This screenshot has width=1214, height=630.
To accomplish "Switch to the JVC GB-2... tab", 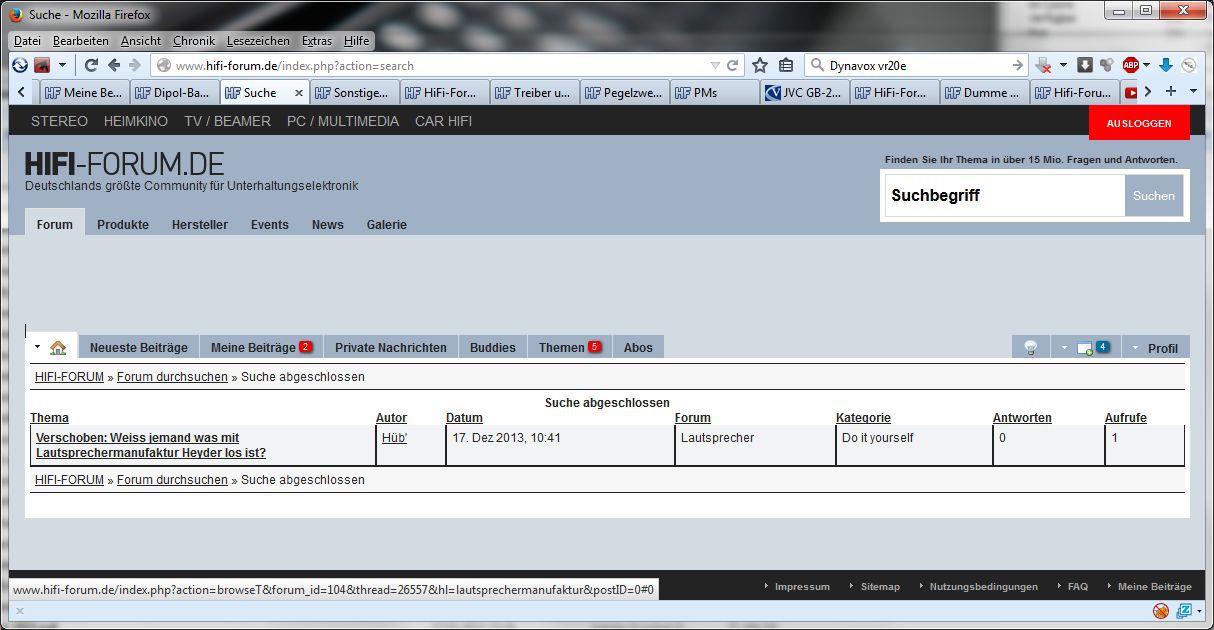I will pos(804,93).
